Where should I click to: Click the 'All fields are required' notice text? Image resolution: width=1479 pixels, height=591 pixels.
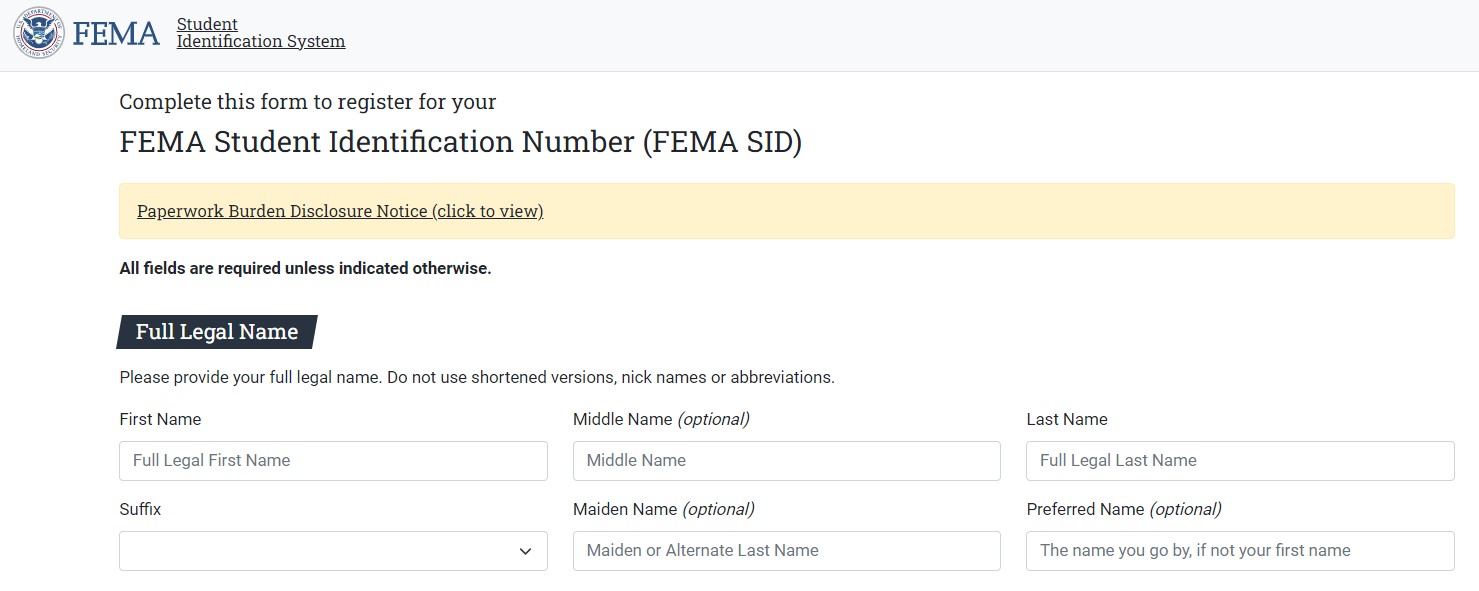point(305,268)
